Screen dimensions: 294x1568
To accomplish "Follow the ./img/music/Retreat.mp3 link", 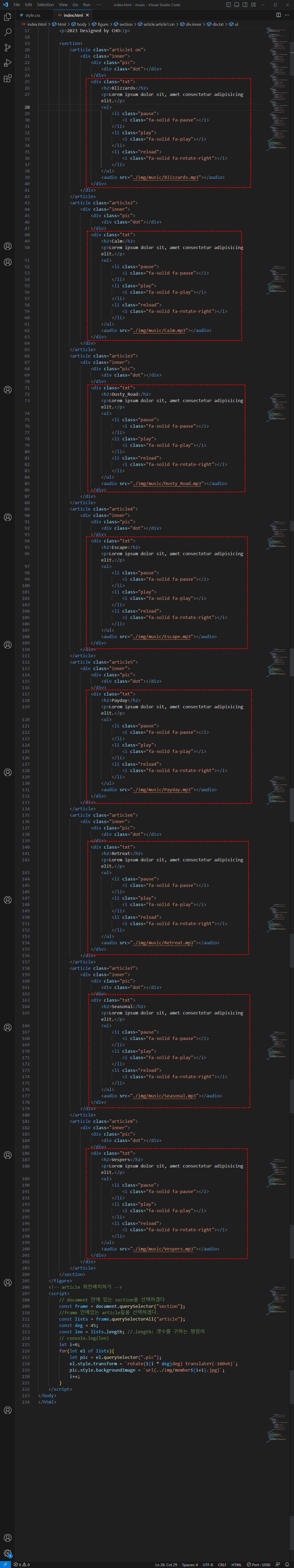I will tap(164, 943).
